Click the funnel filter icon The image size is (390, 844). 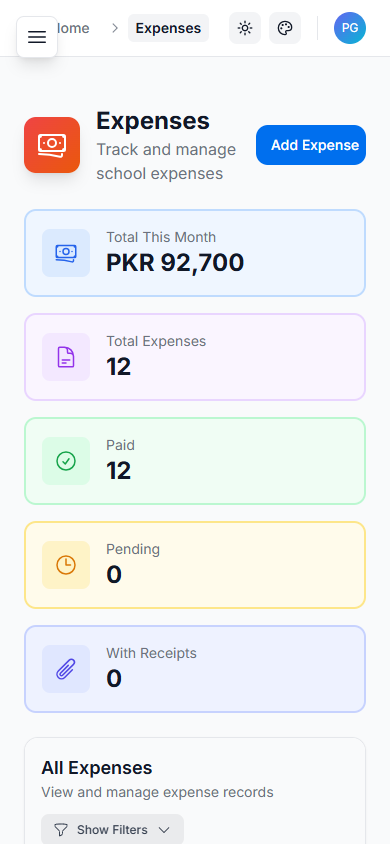tap(61, 830)
